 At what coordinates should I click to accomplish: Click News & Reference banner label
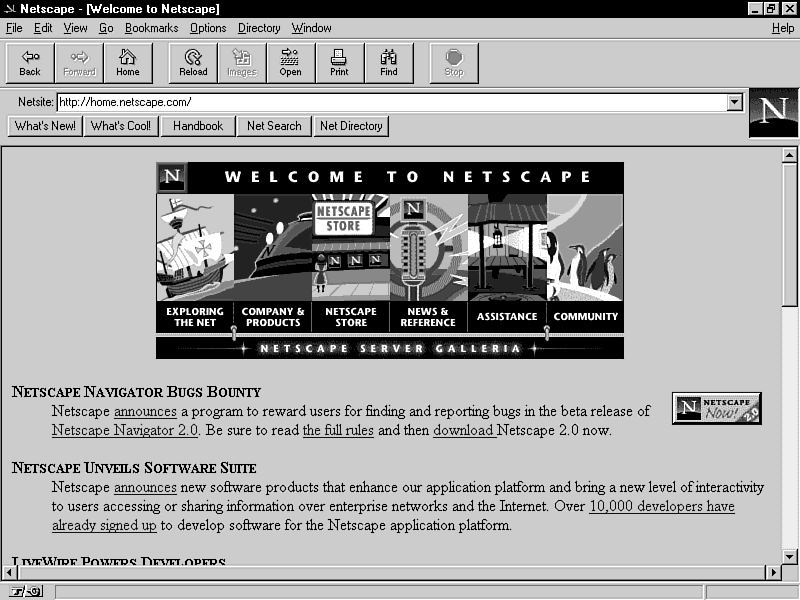click(x=428, y=317)
